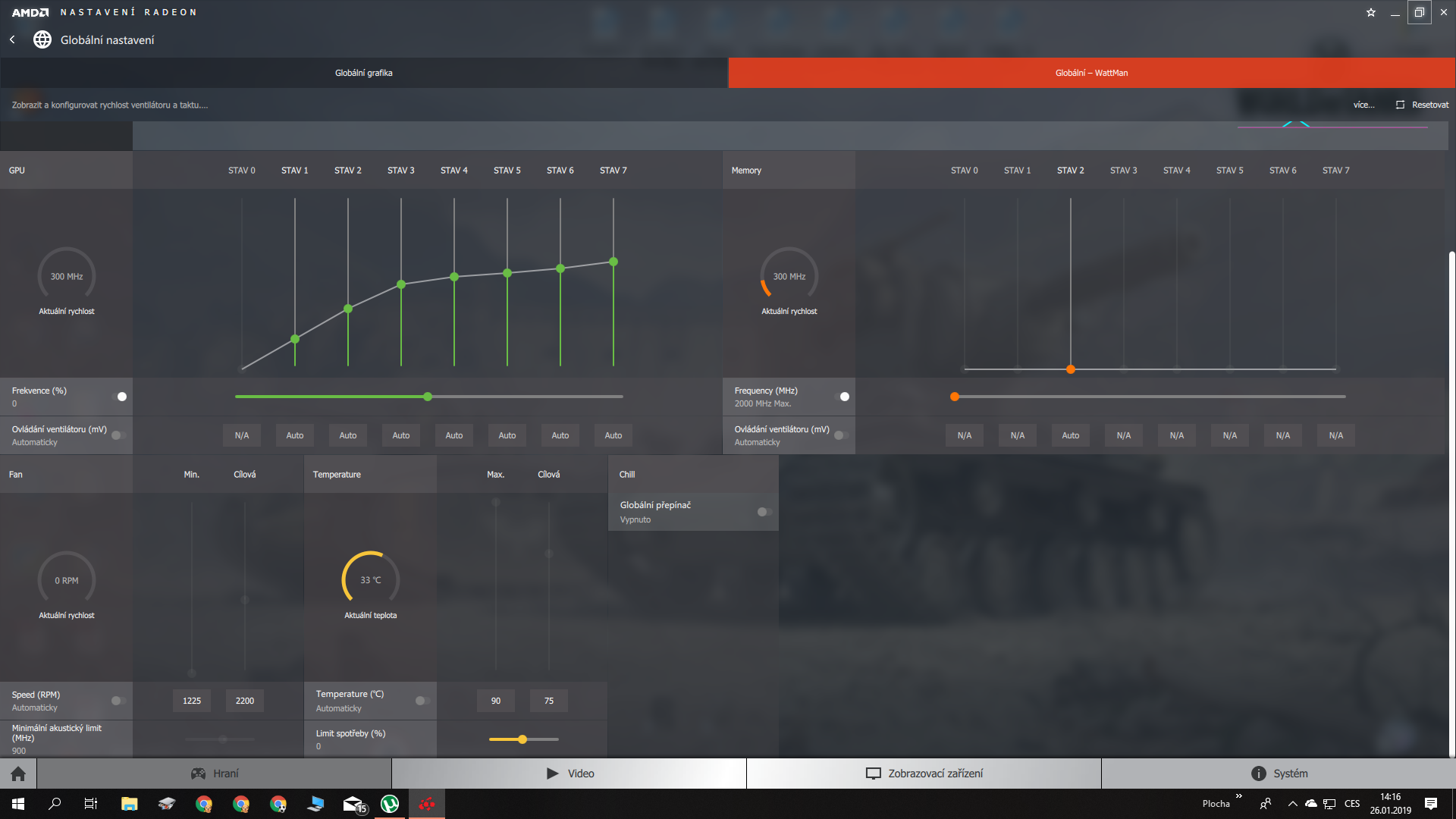
Task: Open the Systém info section
Action: pyautogui.click(x=1279, y=773)
